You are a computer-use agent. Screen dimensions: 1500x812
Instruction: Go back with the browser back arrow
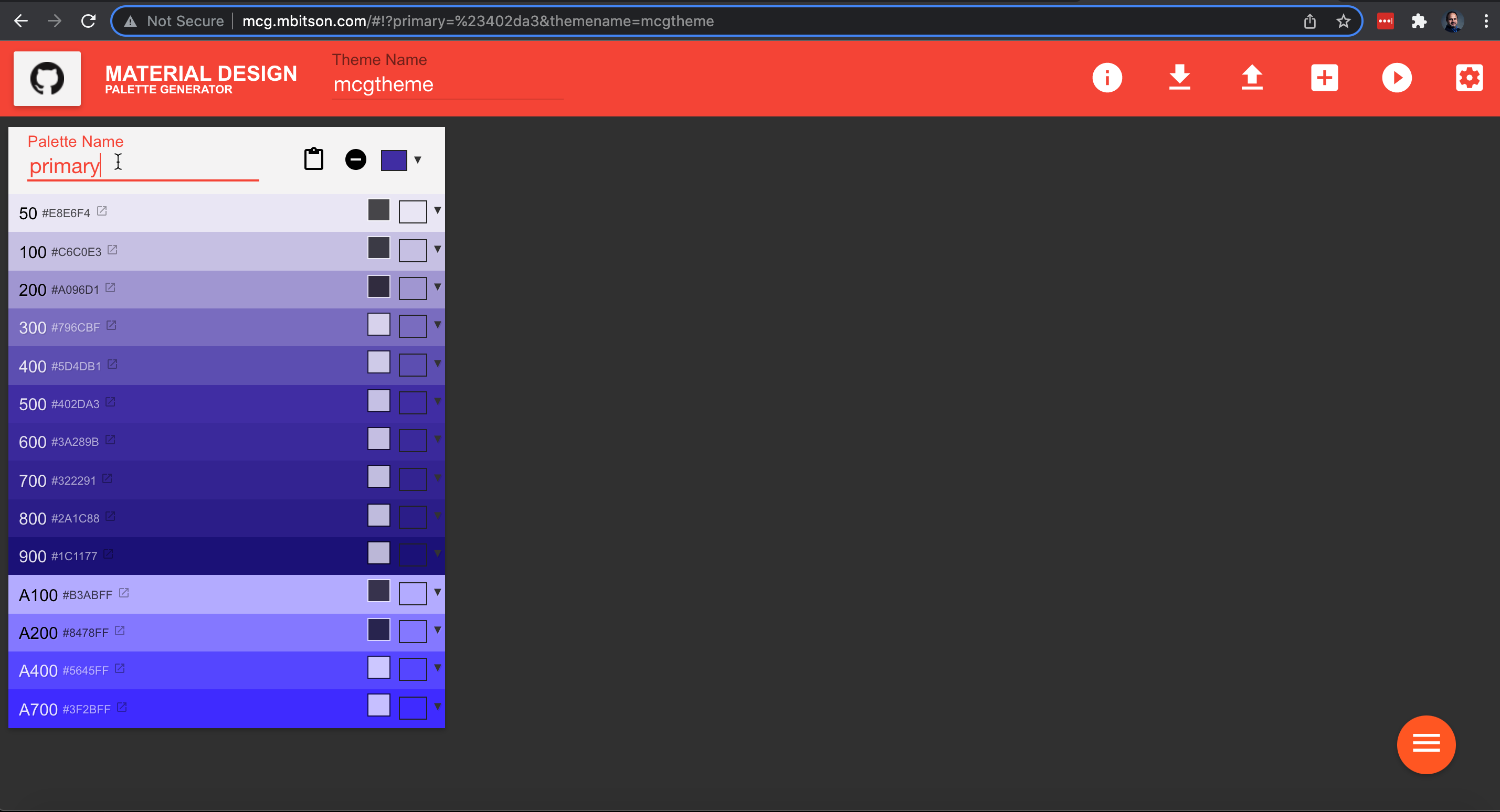(x=21, y=22)
